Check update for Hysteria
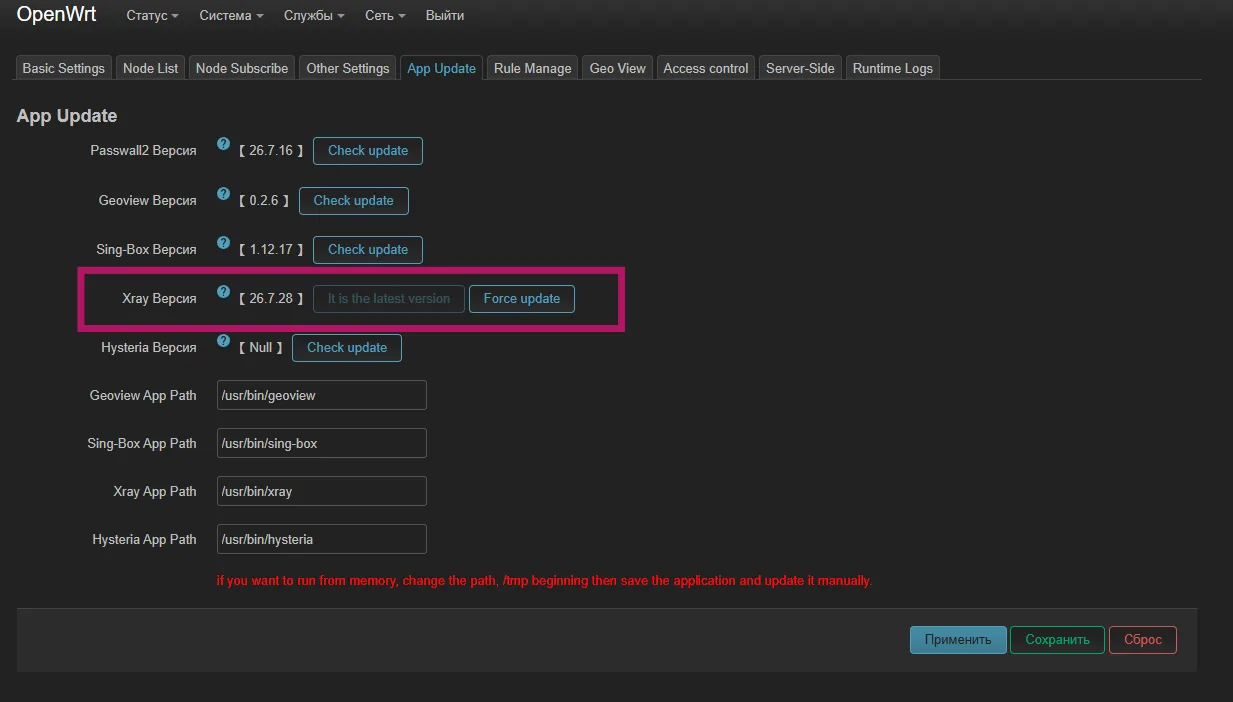 tap(347, 348)
